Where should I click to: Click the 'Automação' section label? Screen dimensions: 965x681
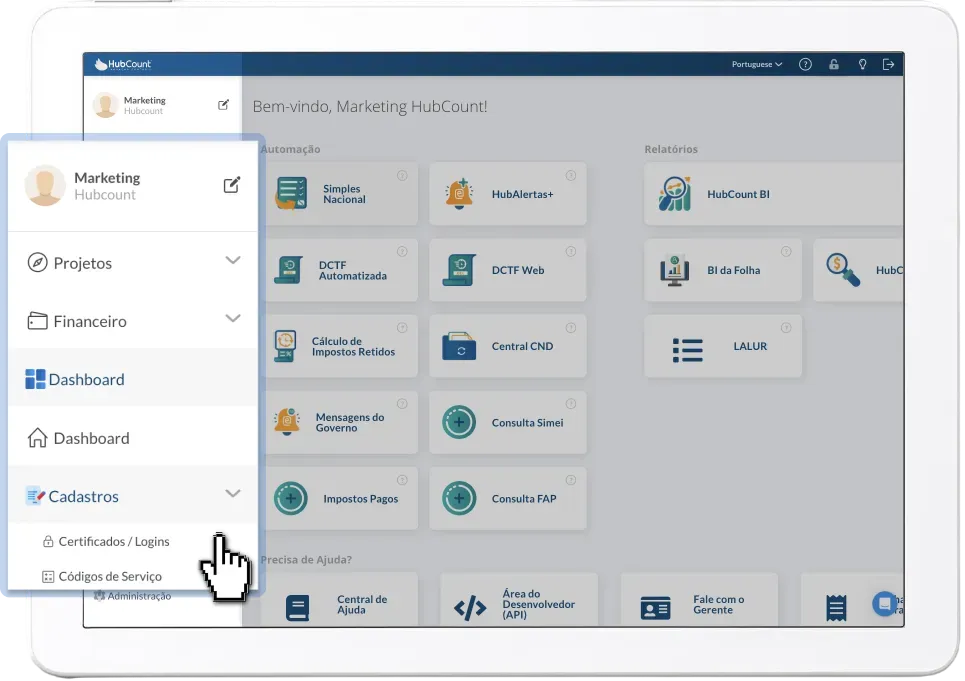pos(290,149)
